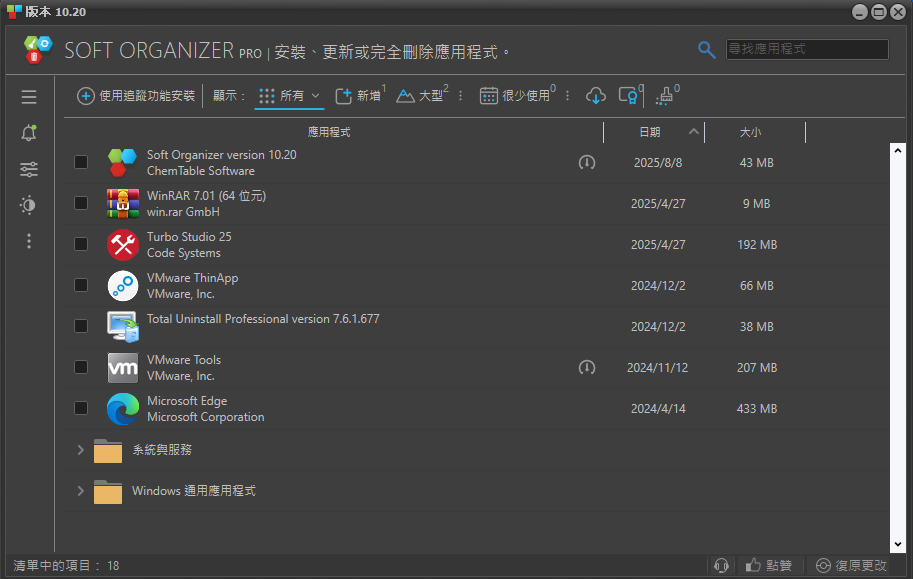913x579 pixels.
Task: Select the 'Turbo Studio 25' name text
Action: (189, 237)
